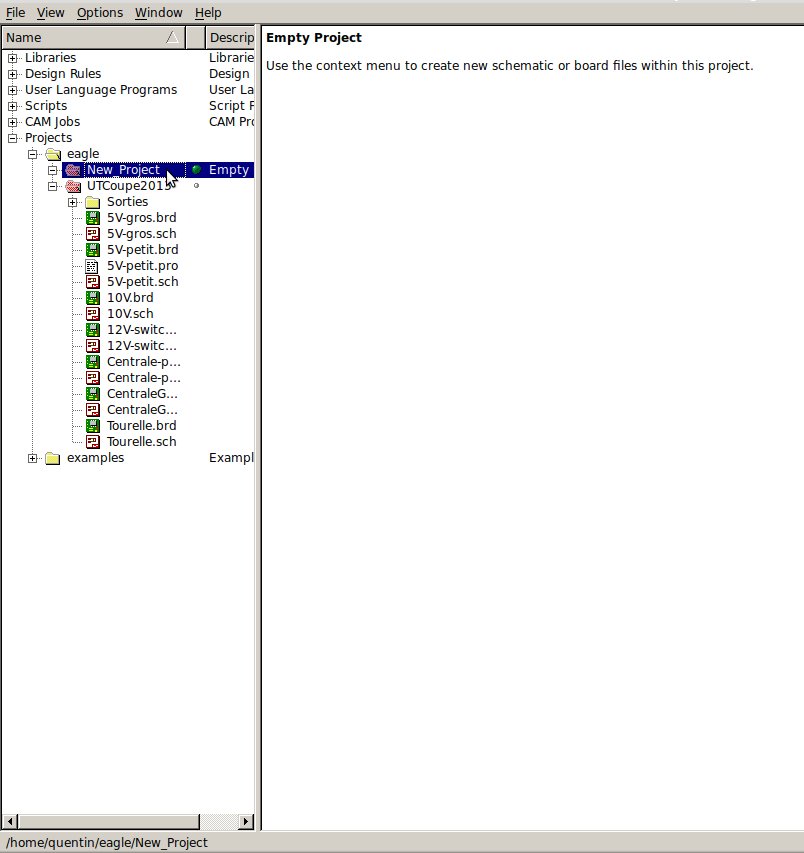Click the New_Project folder icon
Viewport: 804px width, 853px height.
73,170
